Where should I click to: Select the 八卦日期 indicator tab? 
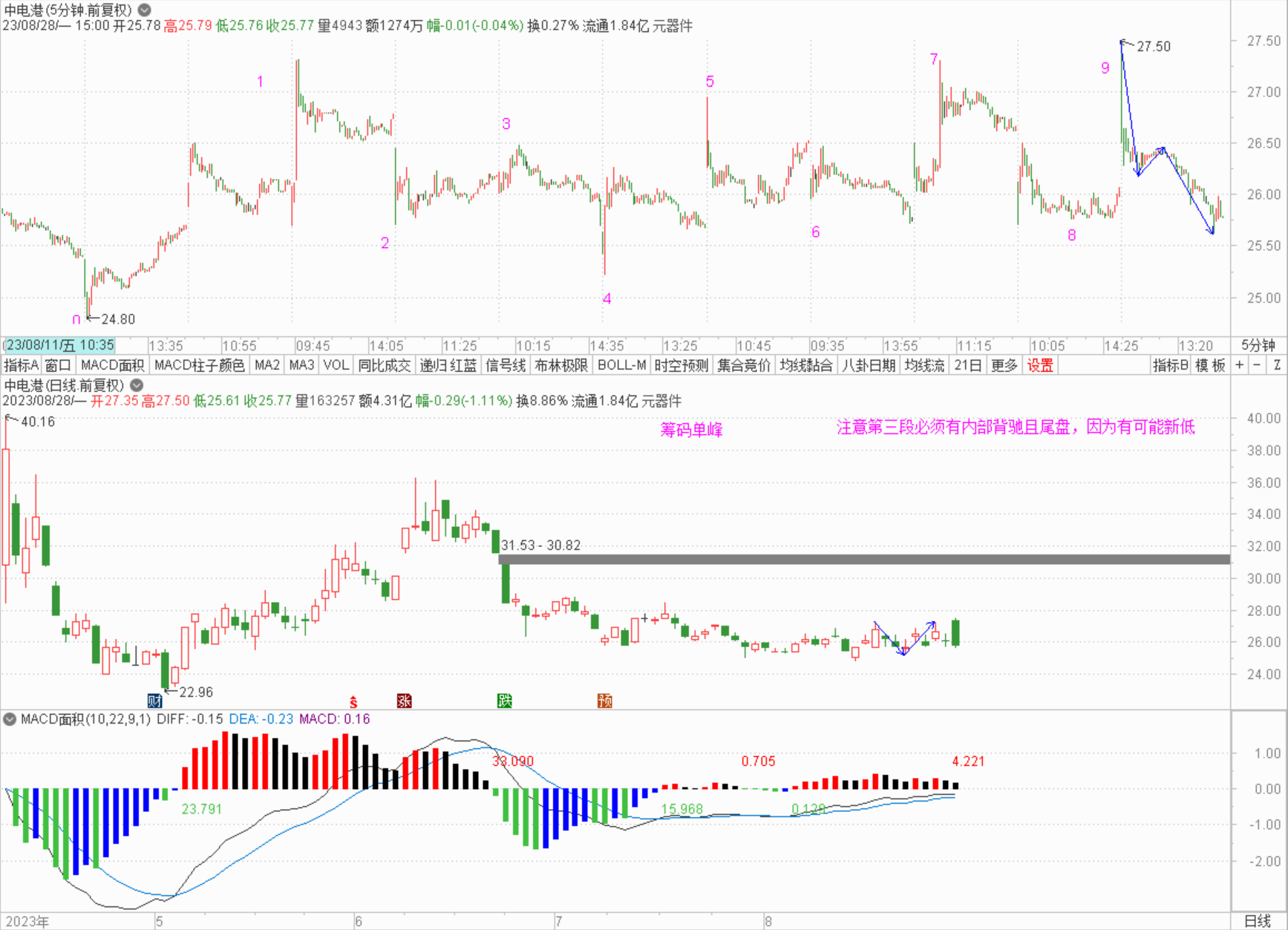coord(869,365)
